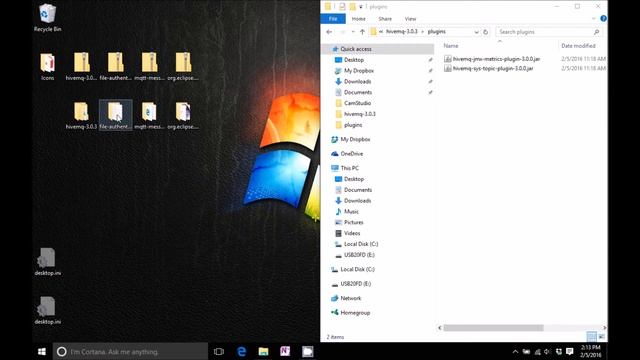Click the Back arrow in Explorer
This screenshot has width=640, height=360.
pos(329,32)
